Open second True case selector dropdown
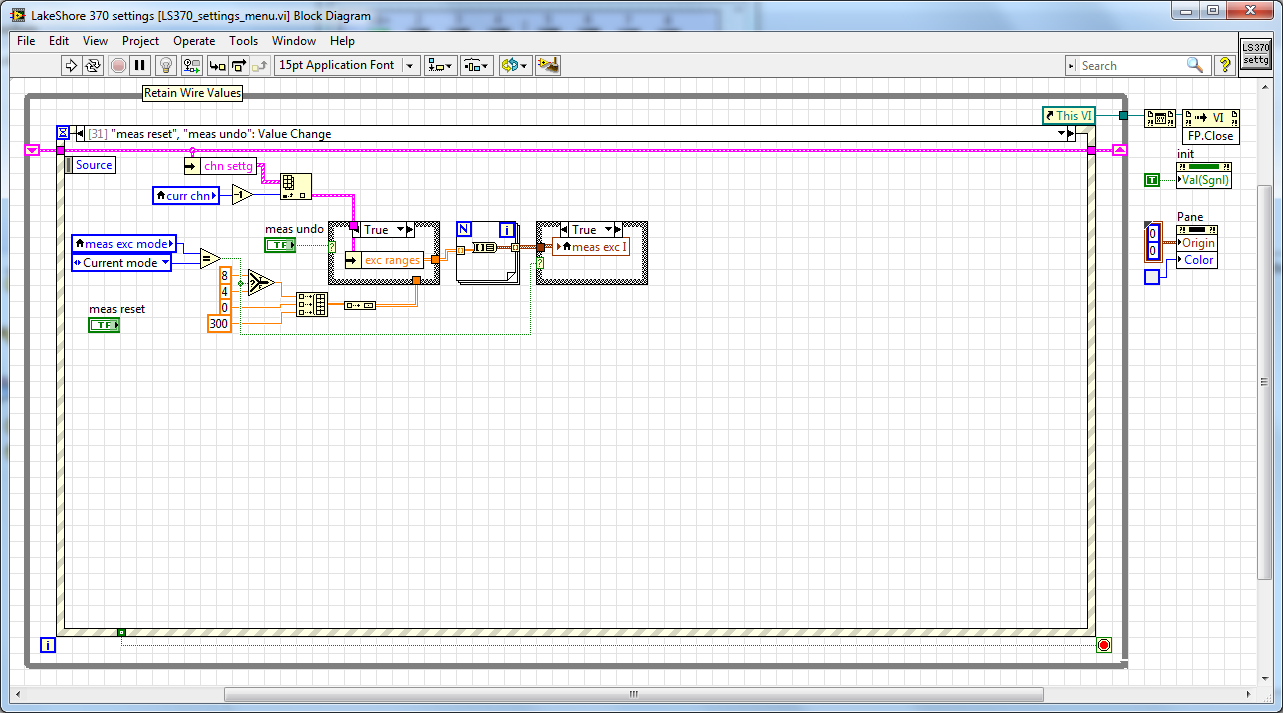This screenshot has height=713, width=1283. [x=610, y=230]
